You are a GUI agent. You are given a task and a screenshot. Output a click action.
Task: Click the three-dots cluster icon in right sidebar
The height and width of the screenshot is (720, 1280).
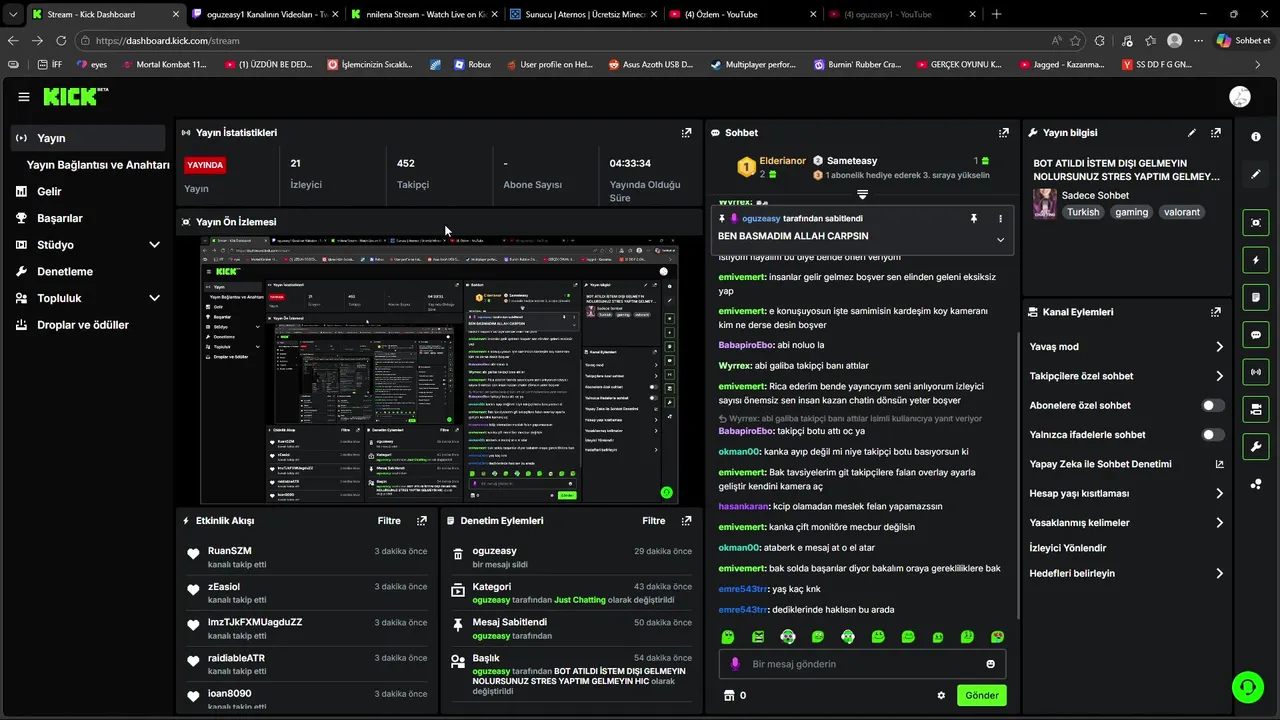click(1256, 485)
